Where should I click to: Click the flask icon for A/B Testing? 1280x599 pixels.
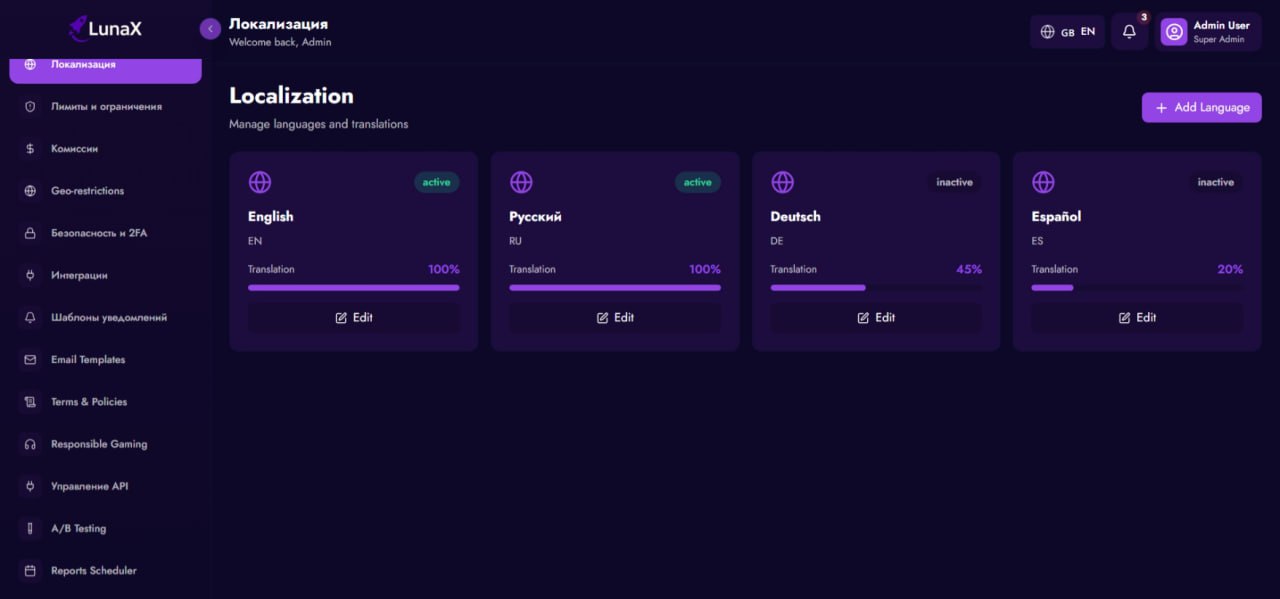30,528
